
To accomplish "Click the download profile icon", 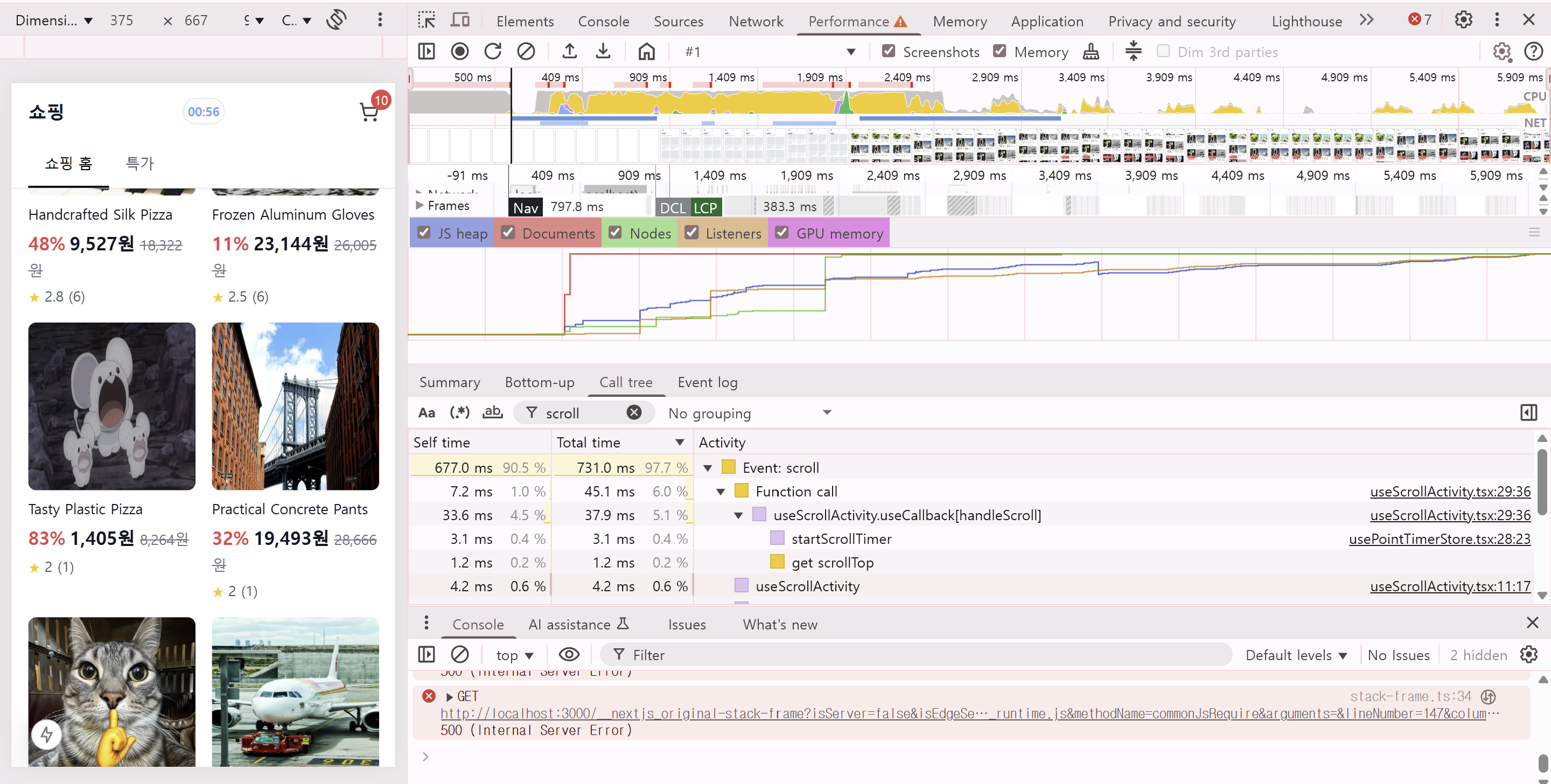I will pos(603,52).
